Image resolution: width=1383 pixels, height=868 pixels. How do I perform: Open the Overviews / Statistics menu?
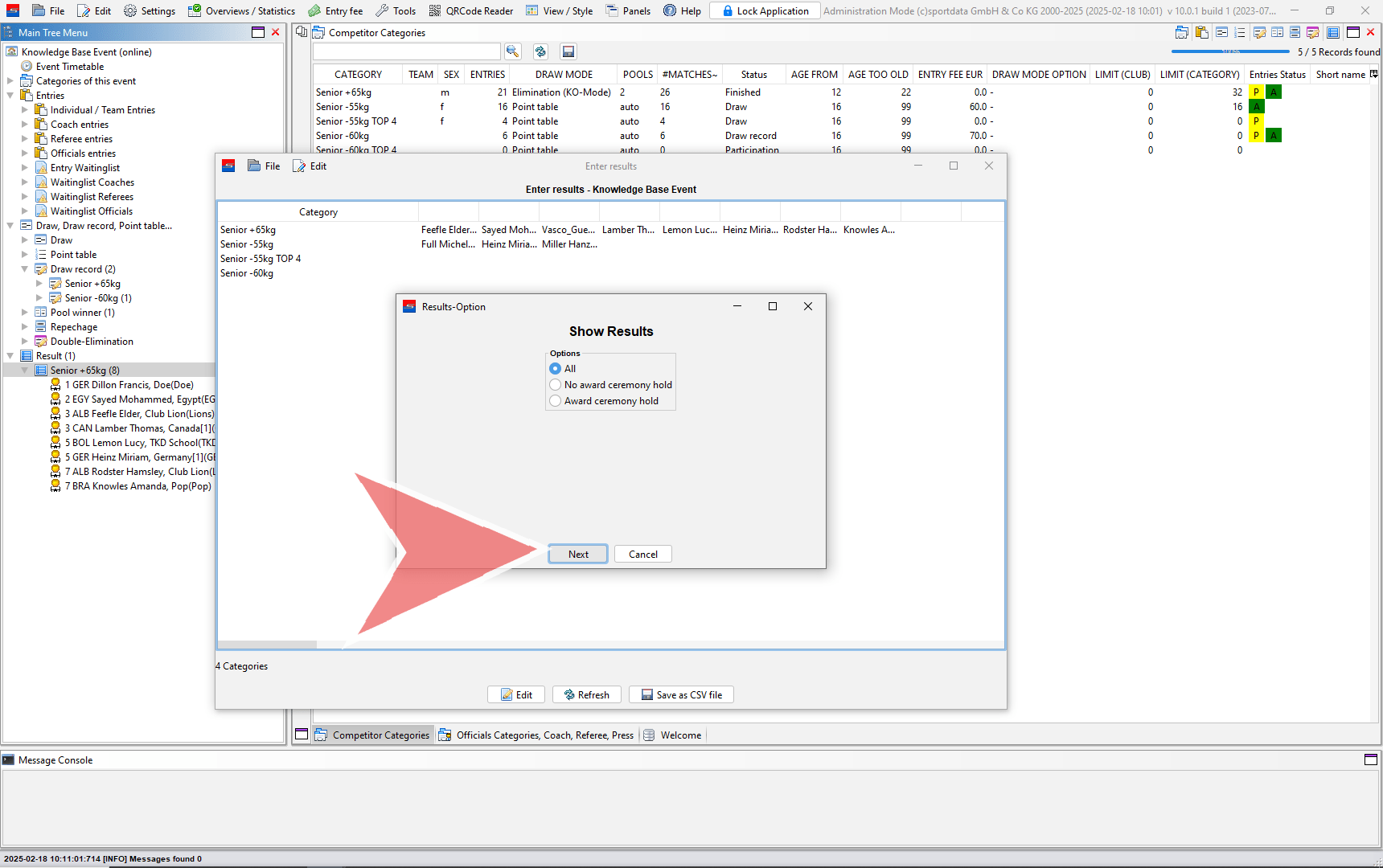[x=242, y=10]
